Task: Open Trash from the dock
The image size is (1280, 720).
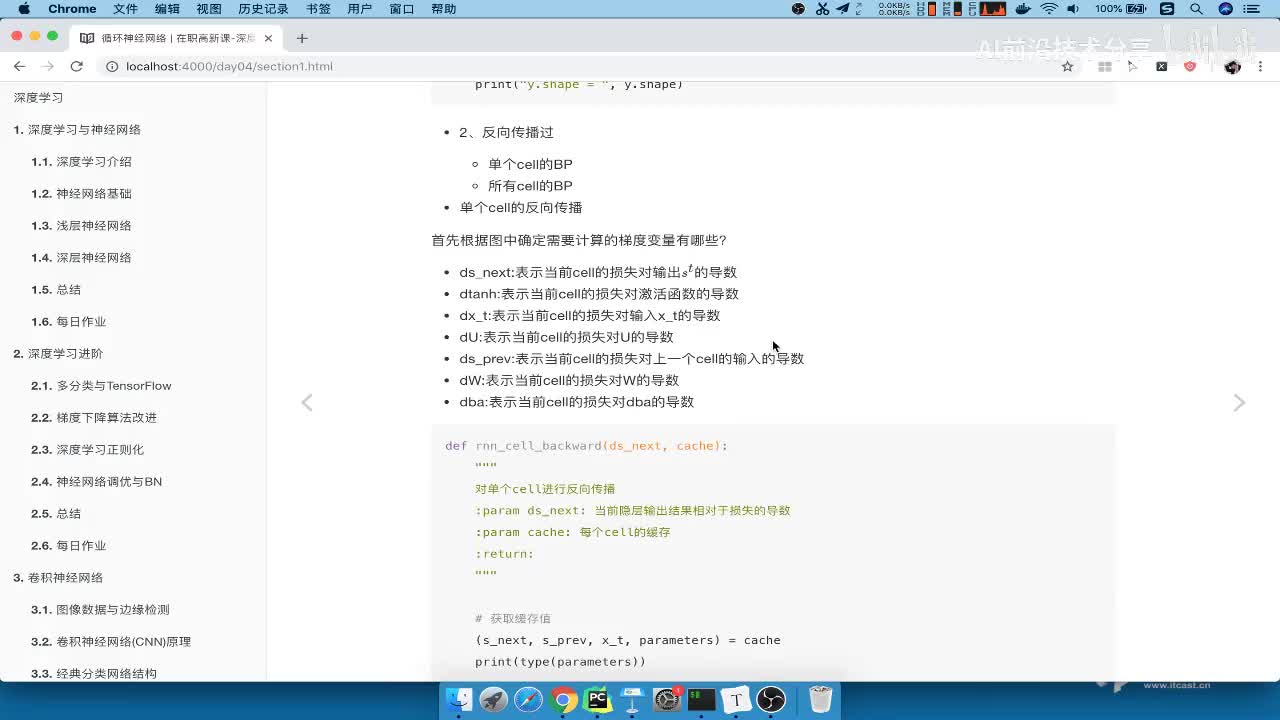Action: tap(820, 699)
